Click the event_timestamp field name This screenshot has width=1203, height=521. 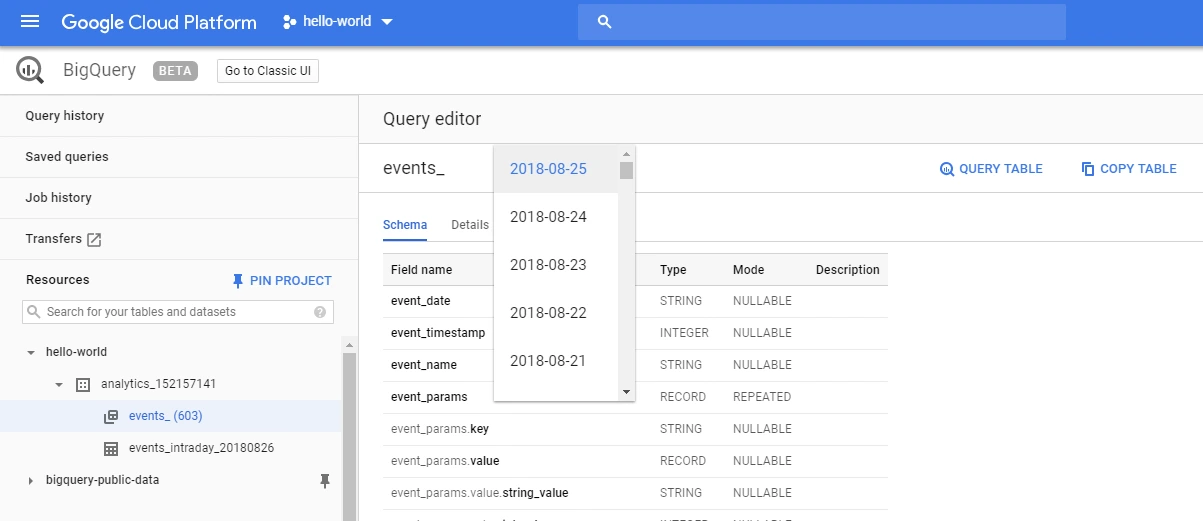[438, 333]
